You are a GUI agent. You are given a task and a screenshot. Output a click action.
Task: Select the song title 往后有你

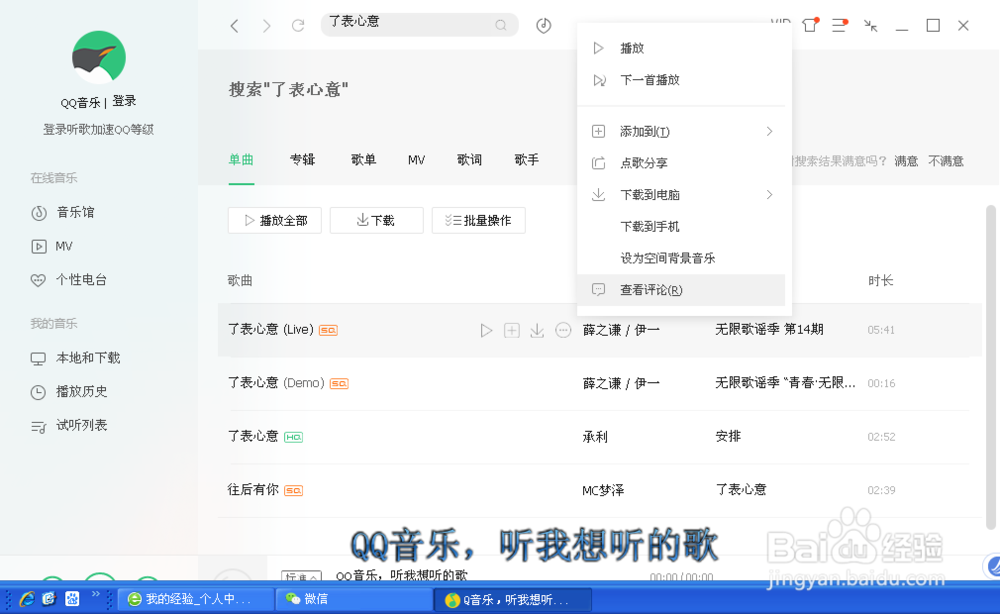pyautogui.click(x=253, y=490)
